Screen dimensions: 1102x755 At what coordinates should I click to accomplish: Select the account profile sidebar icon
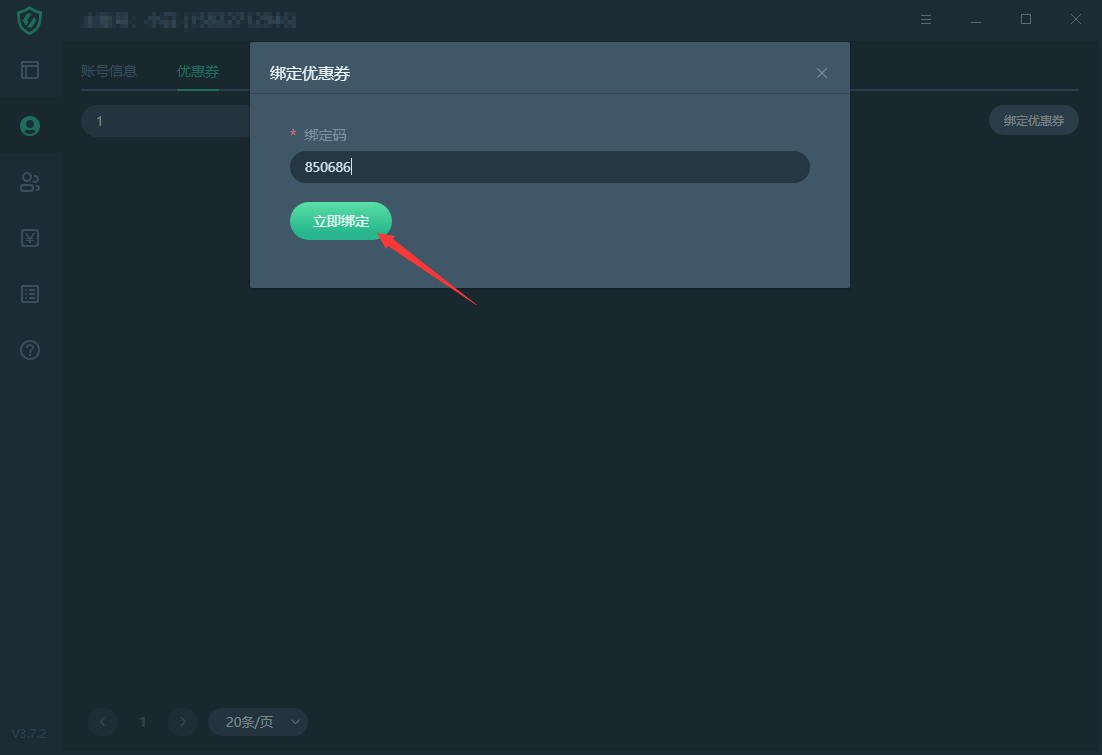point(30,126)
